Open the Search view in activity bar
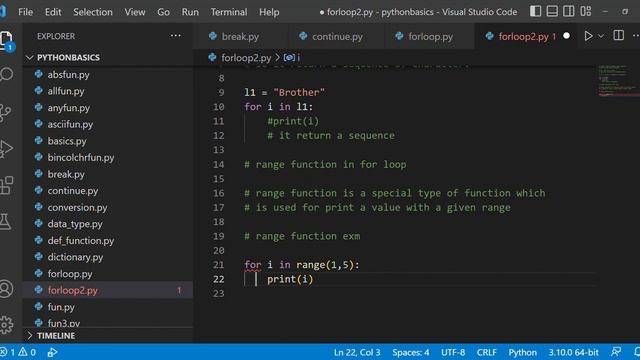This screenshot has width=640, height=360. pos(6,75)
